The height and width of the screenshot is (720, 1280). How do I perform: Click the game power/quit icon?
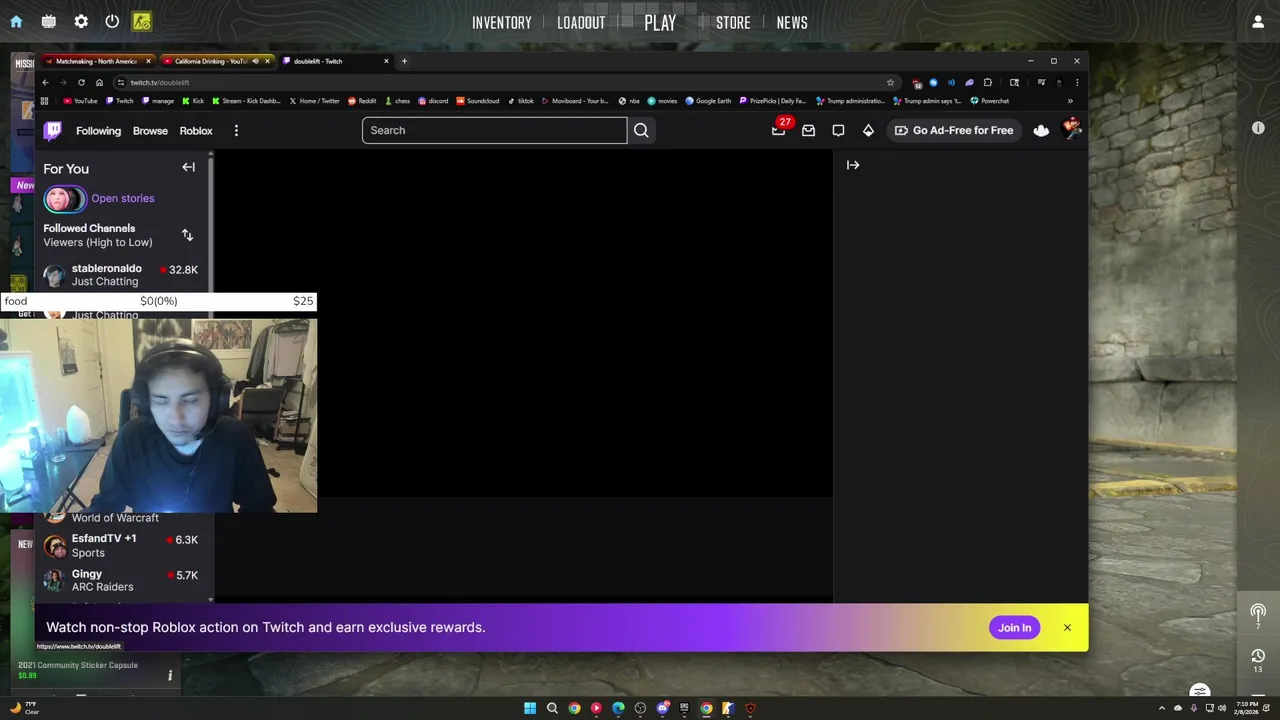tap(112, 22)
